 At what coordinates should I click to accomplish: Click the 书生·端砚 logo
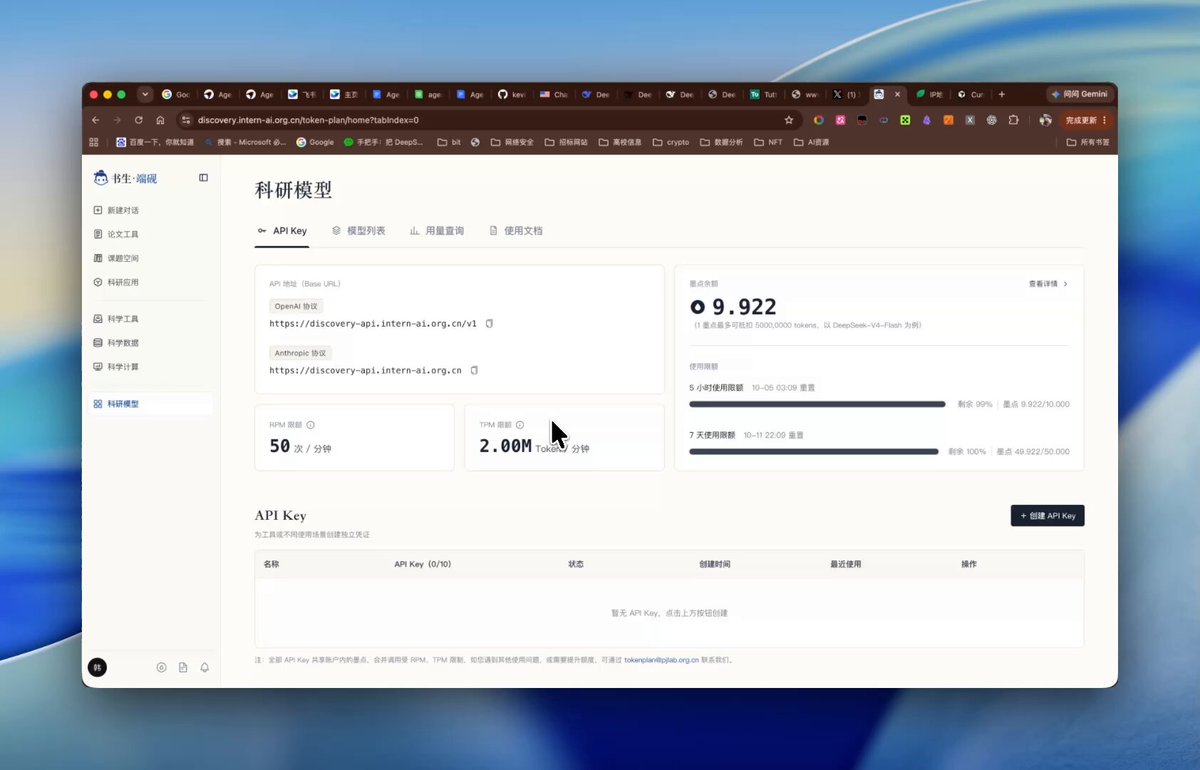coord(125,178)
